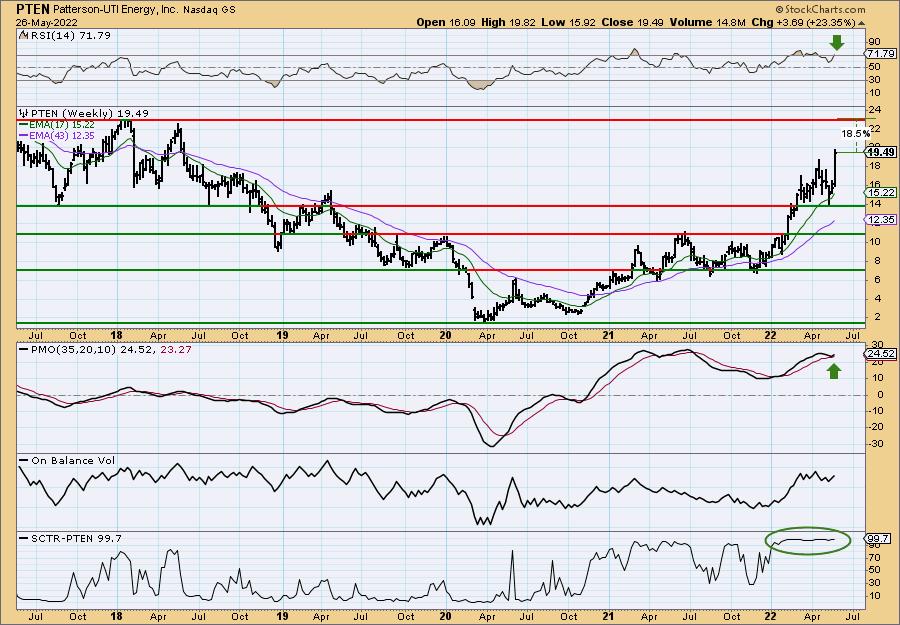The image size is (900, 625).
Task: Select the EMA(17) 15.22 legend text
Action: (x=63, y=125)
